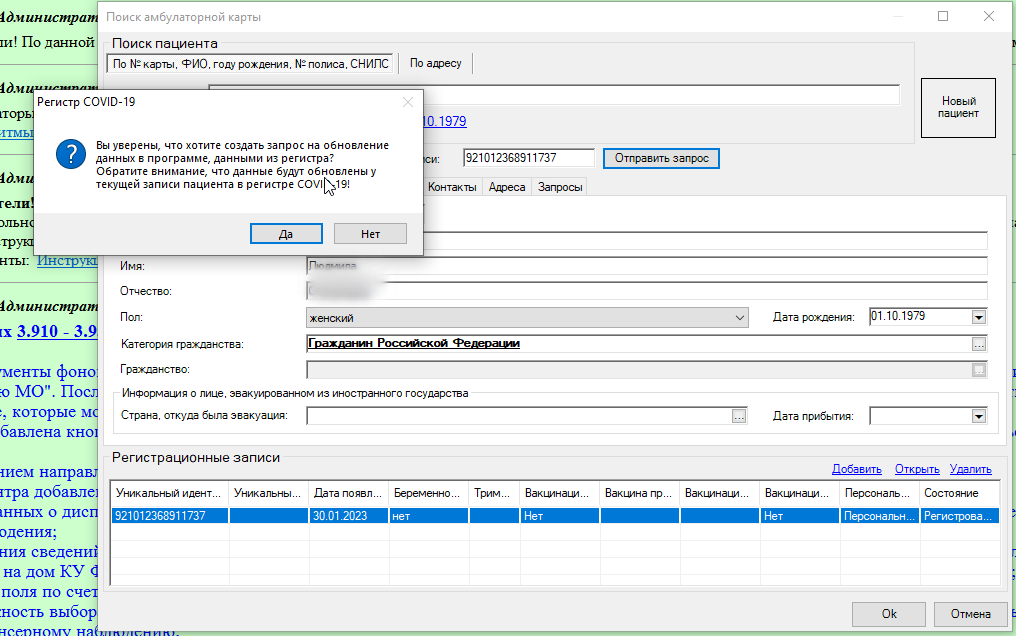
Task: Close the Поиск амбулаторной карты window
Action: (x=989, y=16)
